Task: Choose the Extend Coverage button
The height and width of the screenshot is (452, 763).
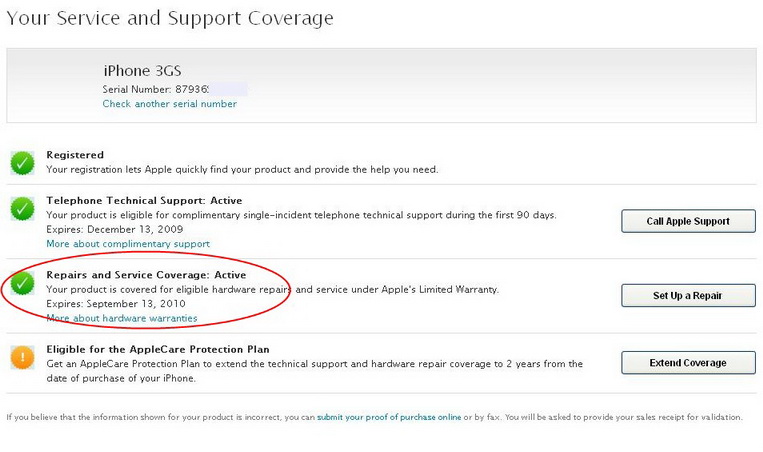Action: click(x=688, y=362)
